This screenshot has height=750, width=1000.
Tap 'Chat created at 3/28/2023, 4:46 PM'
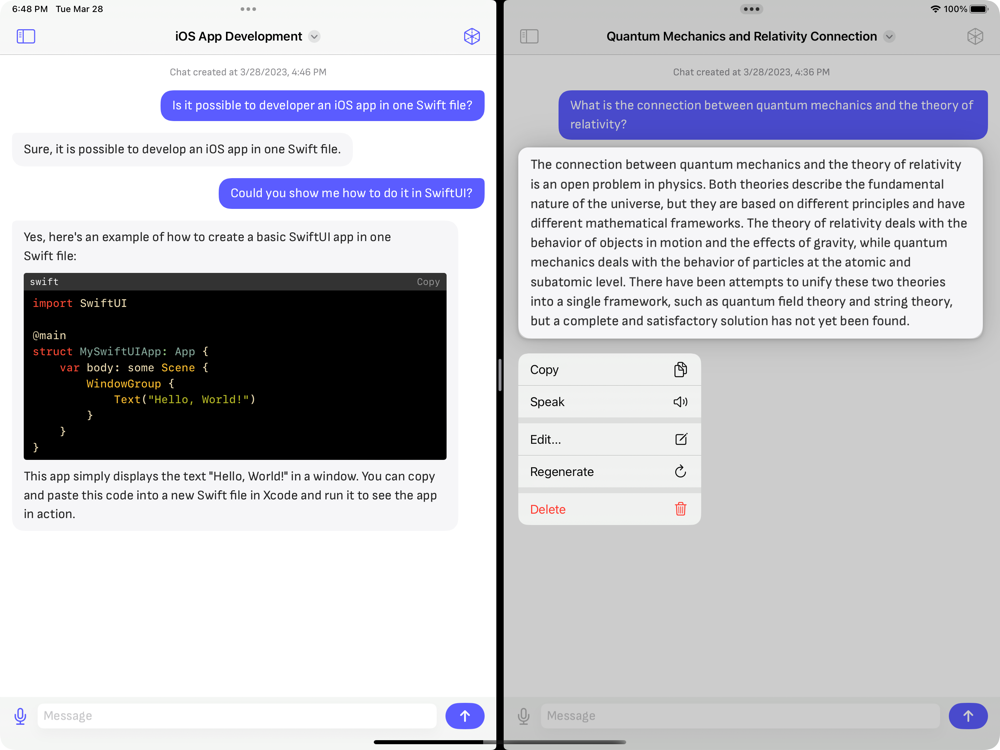[x=248, y=72]
